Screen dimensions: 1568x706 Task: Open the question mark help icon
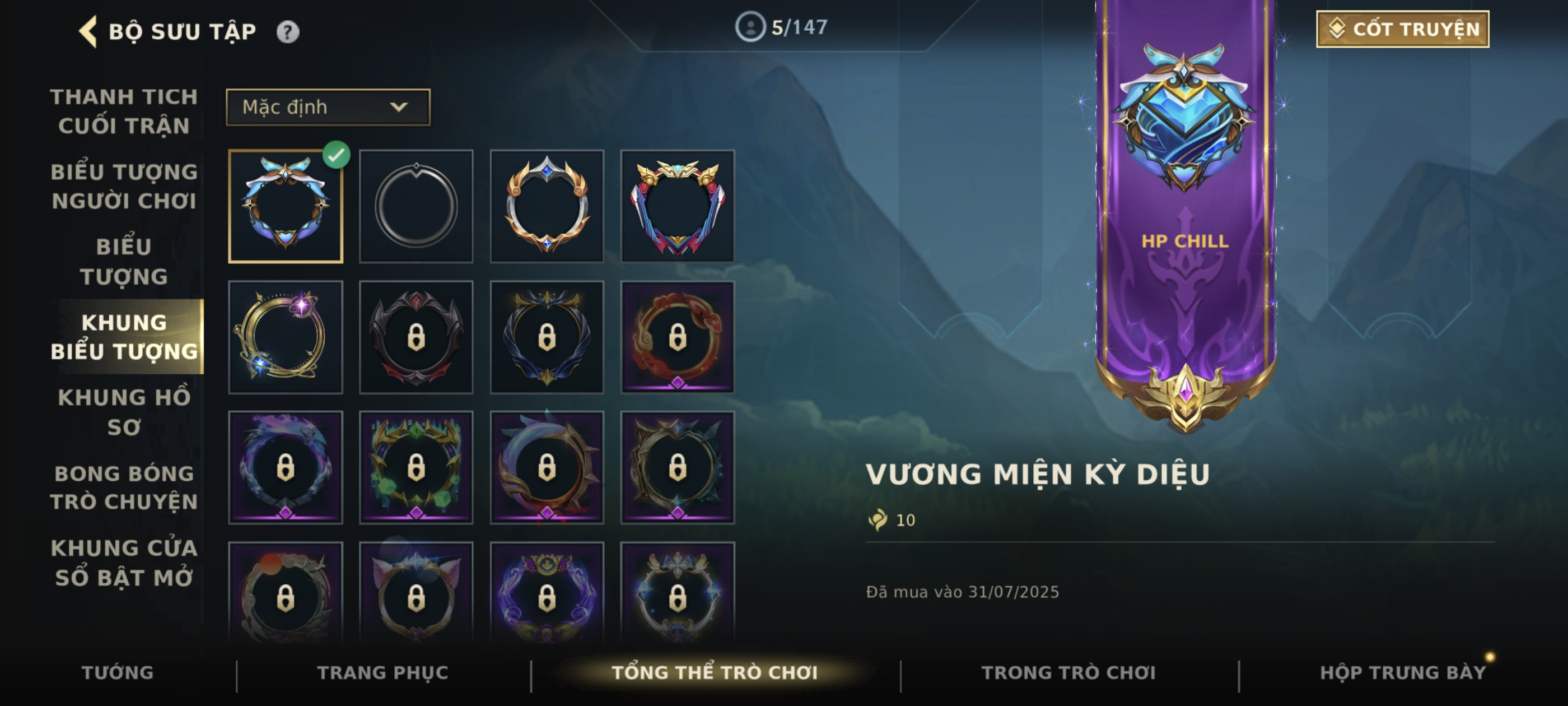(x=288, y=32)
